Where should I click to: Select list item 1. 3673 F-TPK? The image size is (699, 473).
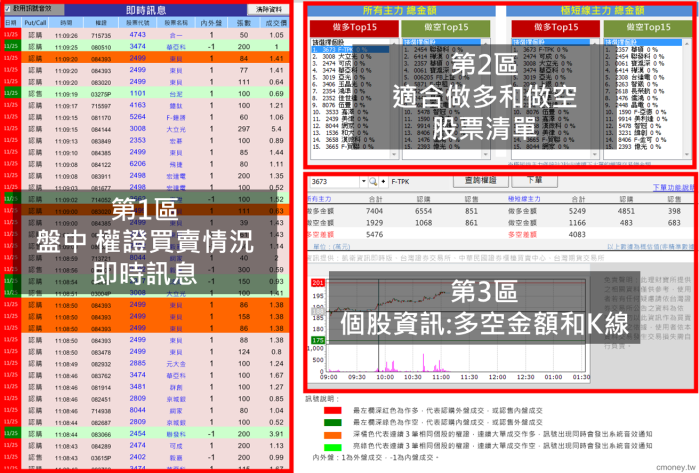coord(350,49)
